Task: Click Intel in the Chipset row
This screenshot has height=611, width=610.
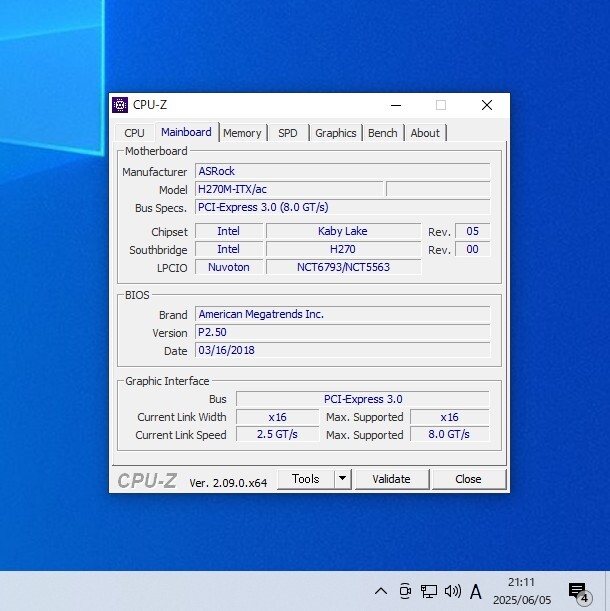Action: click(229, 231)
